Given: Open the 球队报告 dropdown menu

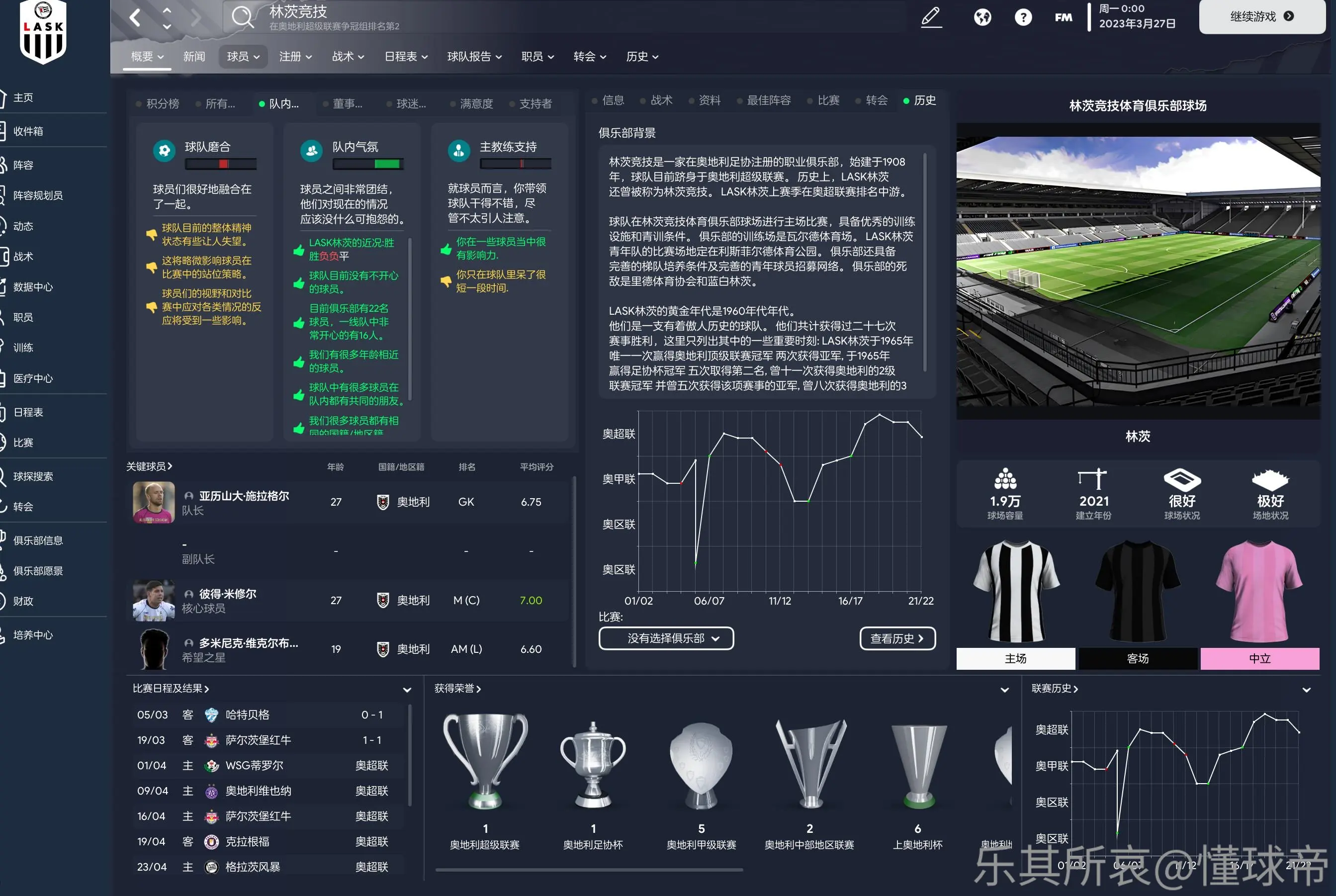Looking at the screenshot, I should (474, 57).
